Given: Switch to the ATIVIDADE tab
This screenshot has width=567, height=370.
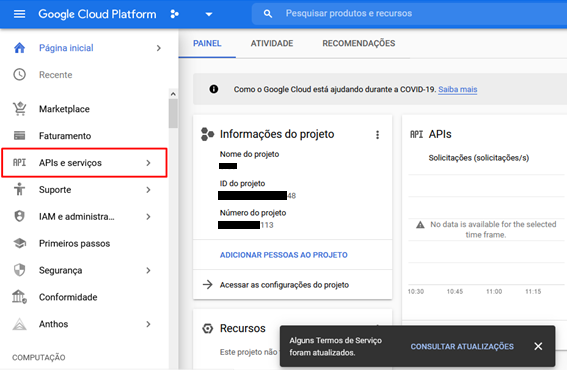Looking at the screenshot, I should [272, 43].
